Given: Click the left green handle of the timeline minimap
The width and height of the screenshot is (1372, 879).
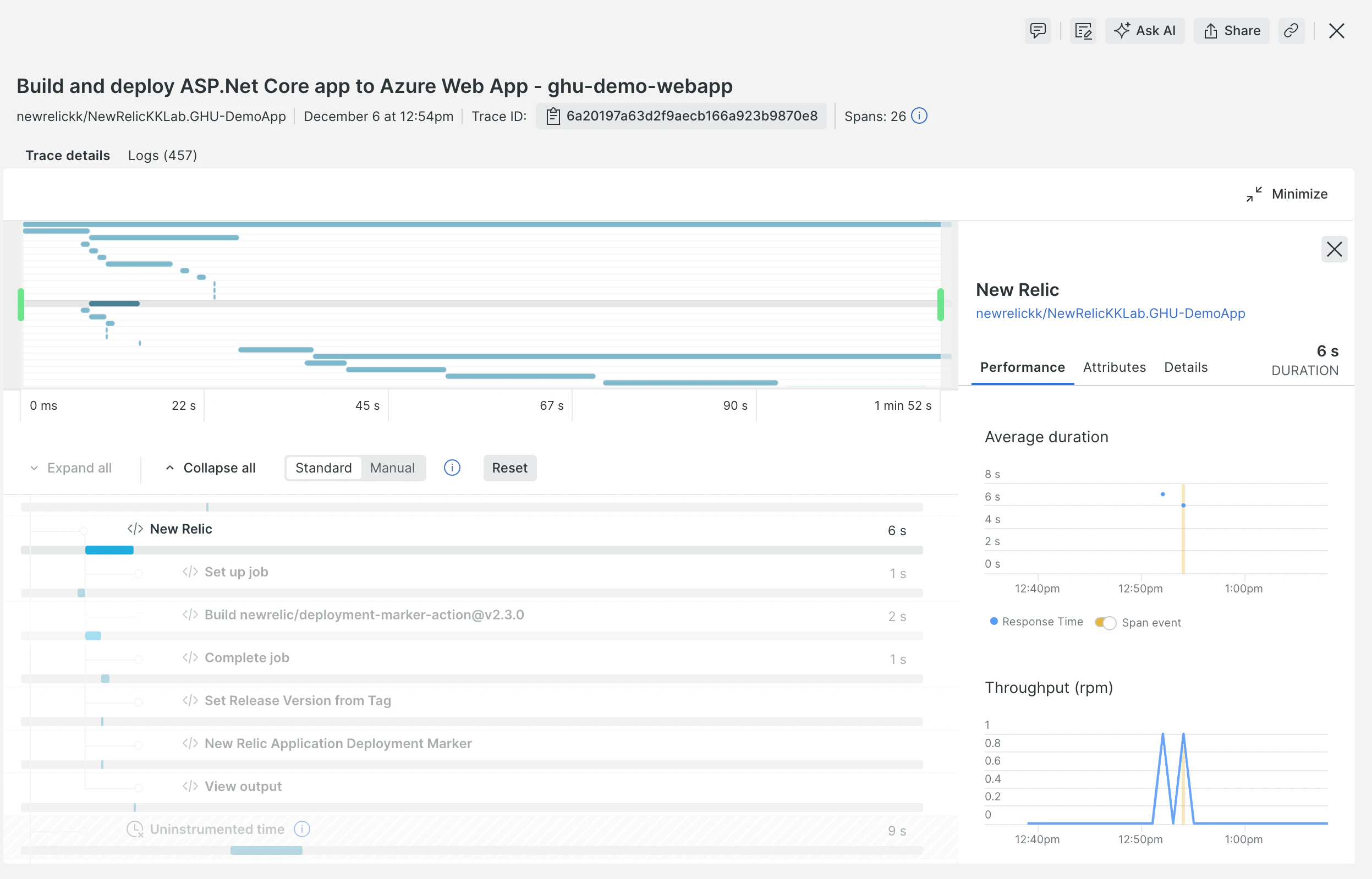Looking at the screenshot, I should coord(20,305).
